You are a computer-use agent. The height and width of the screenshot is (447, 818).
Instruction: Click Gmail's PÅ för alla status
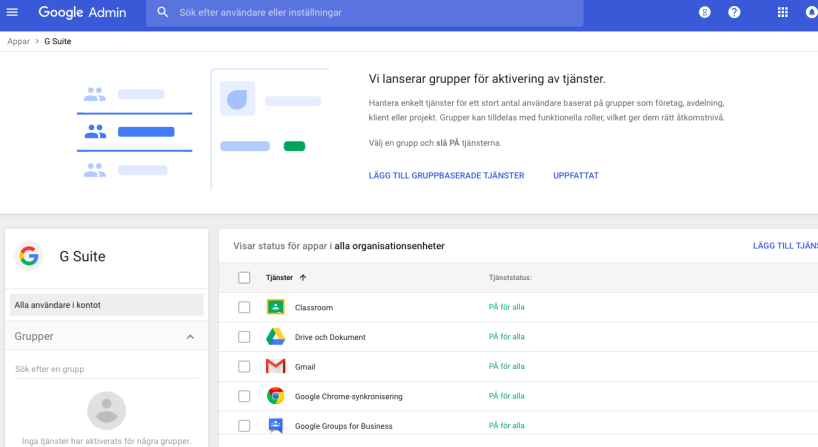click(x=507, y=367)
